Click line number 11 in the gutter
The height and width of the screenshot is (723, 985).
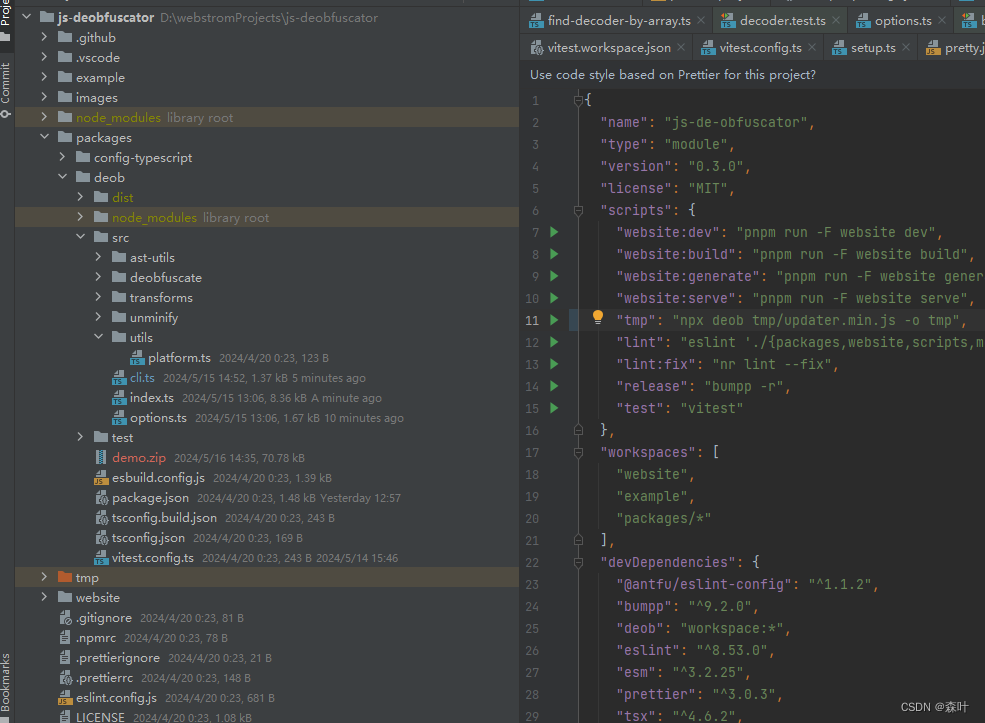coord(532,320)
